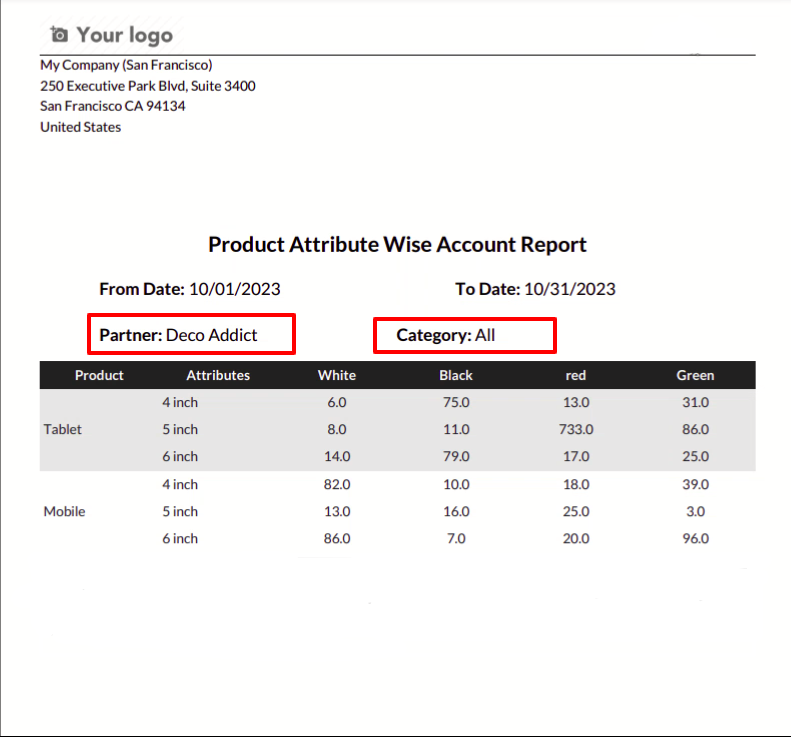Click the Tablet 4 inch attribute cell
Viewport: 791px width, 737px height.
pyautogui.click(x=180, y=403)
